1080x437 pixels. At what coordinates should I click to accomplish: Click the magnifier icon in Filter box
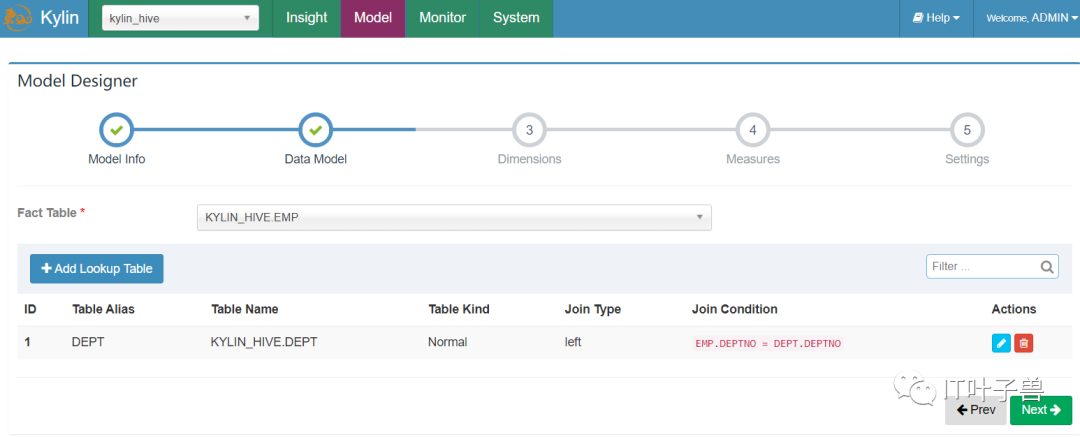coord(1047,266)
